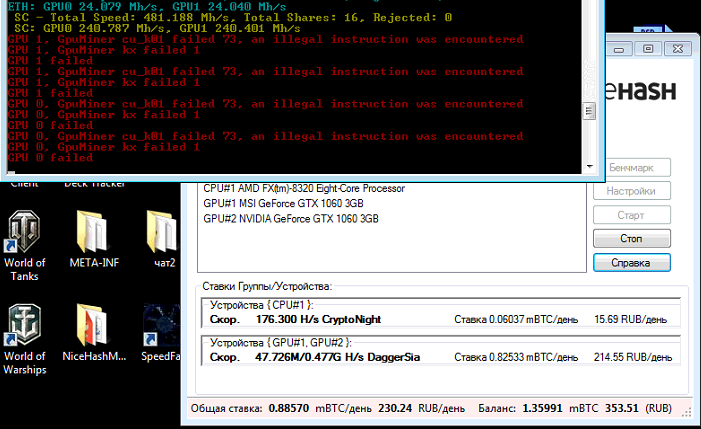Open the NiceHashM... folder on desktop
Image resolution: width=701 pixels, height=429 pixels.
[x=94, y=332]
